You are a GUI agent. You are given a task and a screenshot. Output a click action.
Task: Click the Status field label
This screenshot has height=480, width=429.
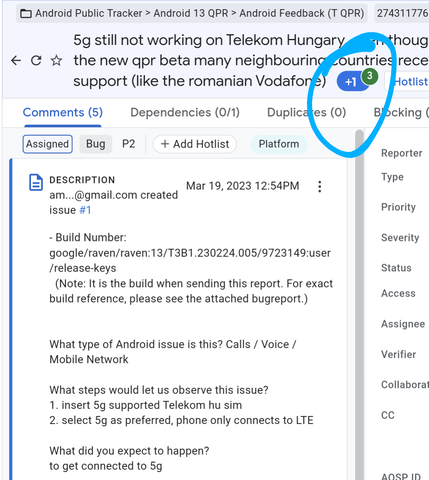[x=396, y=268]
